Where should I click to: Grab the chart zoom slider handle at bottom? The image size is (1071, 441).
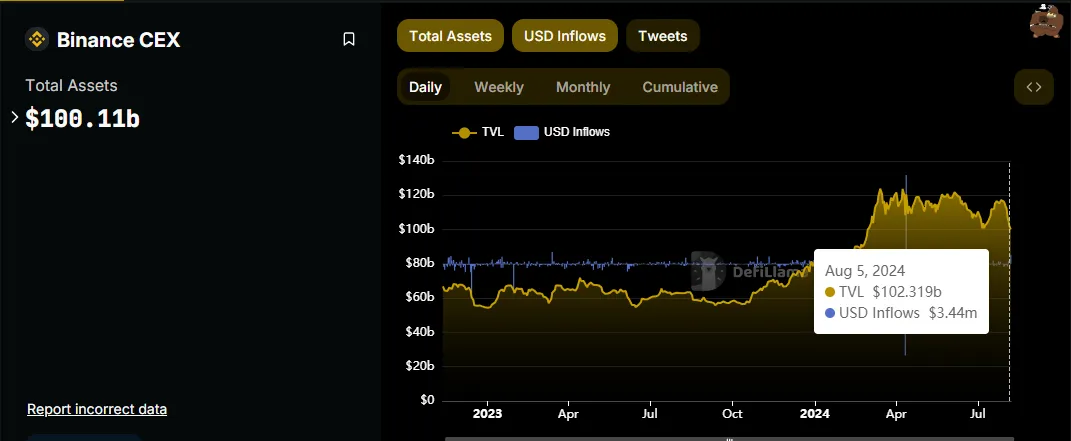(x=729, y=437)
